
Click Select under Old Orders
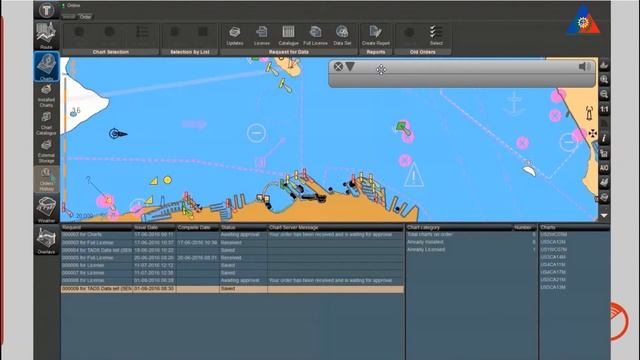point(436,36)
